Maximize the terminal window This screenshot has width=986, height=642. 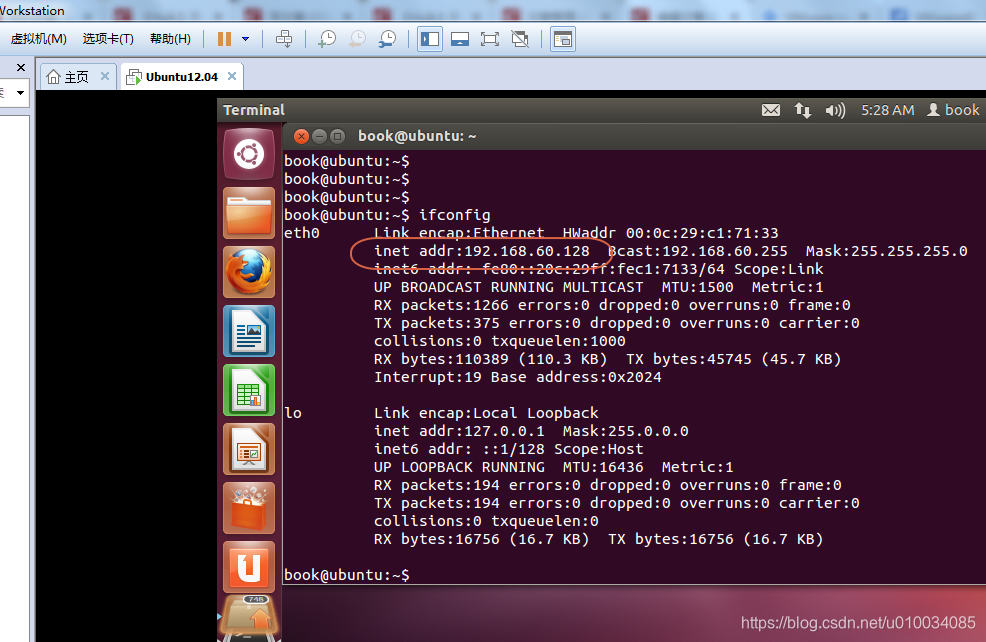pyautogui.click(x=338, y=136)
